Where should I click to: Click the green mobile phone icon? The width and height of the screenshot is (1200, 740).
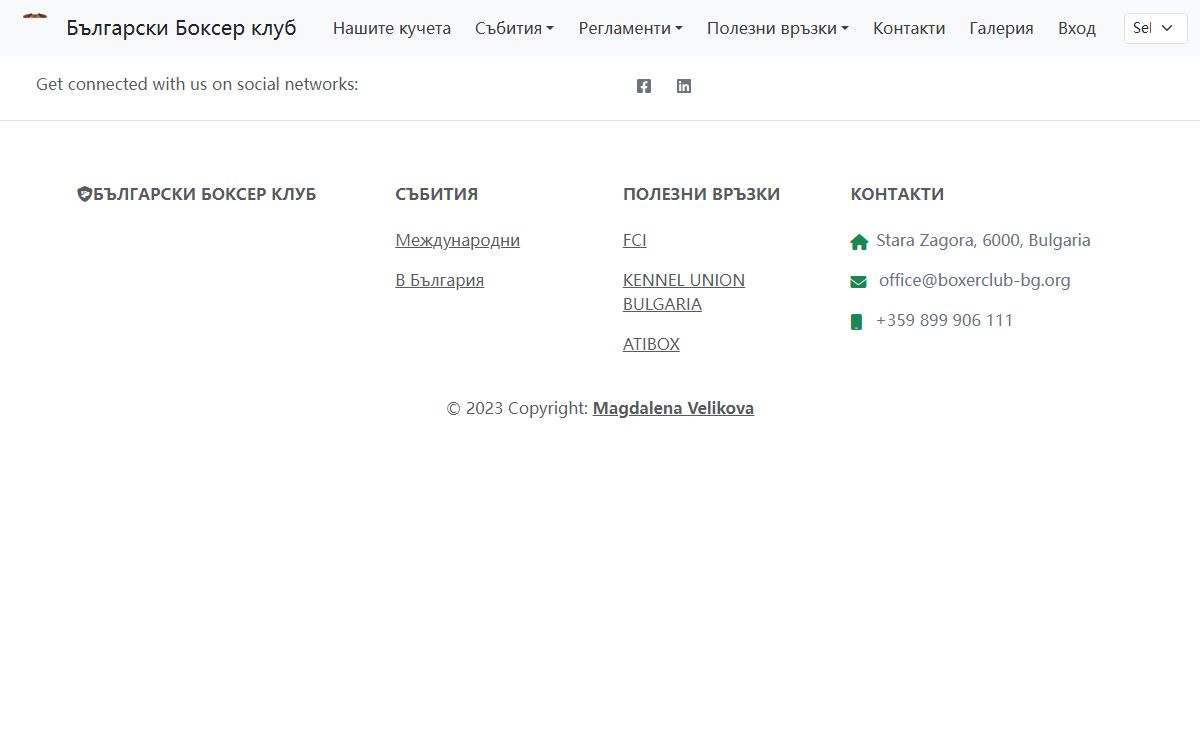point(856,322)
